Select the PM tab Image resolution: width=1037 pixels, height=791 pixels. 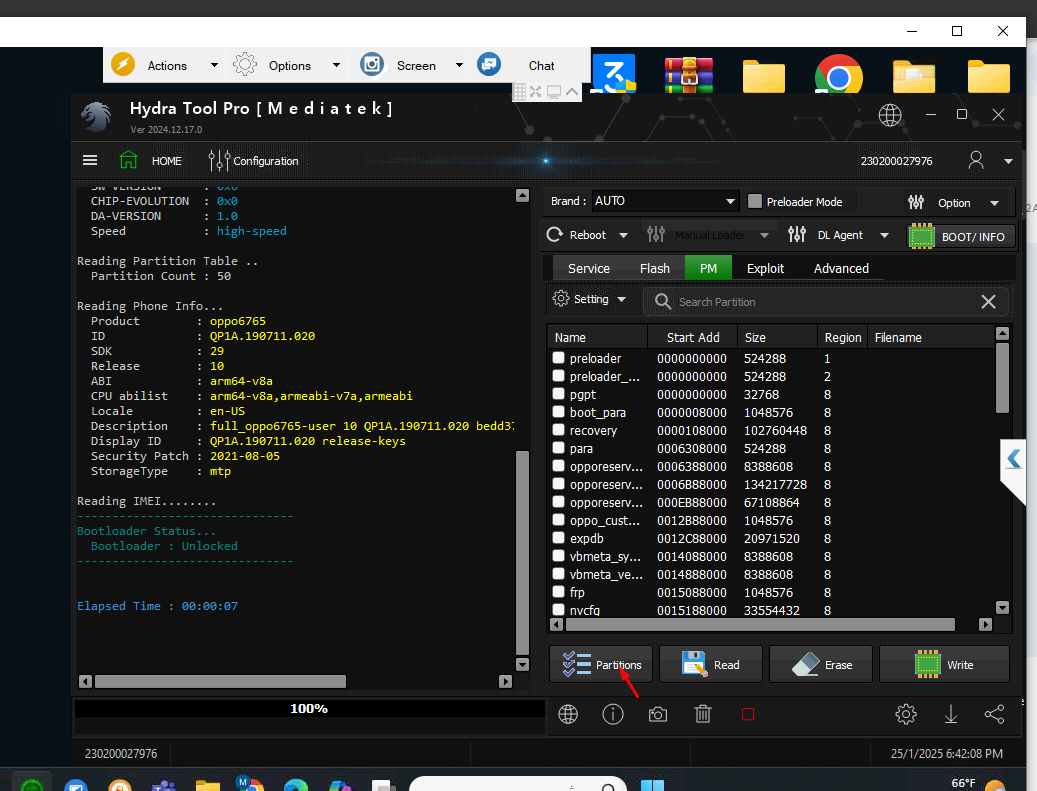[708, 269]
